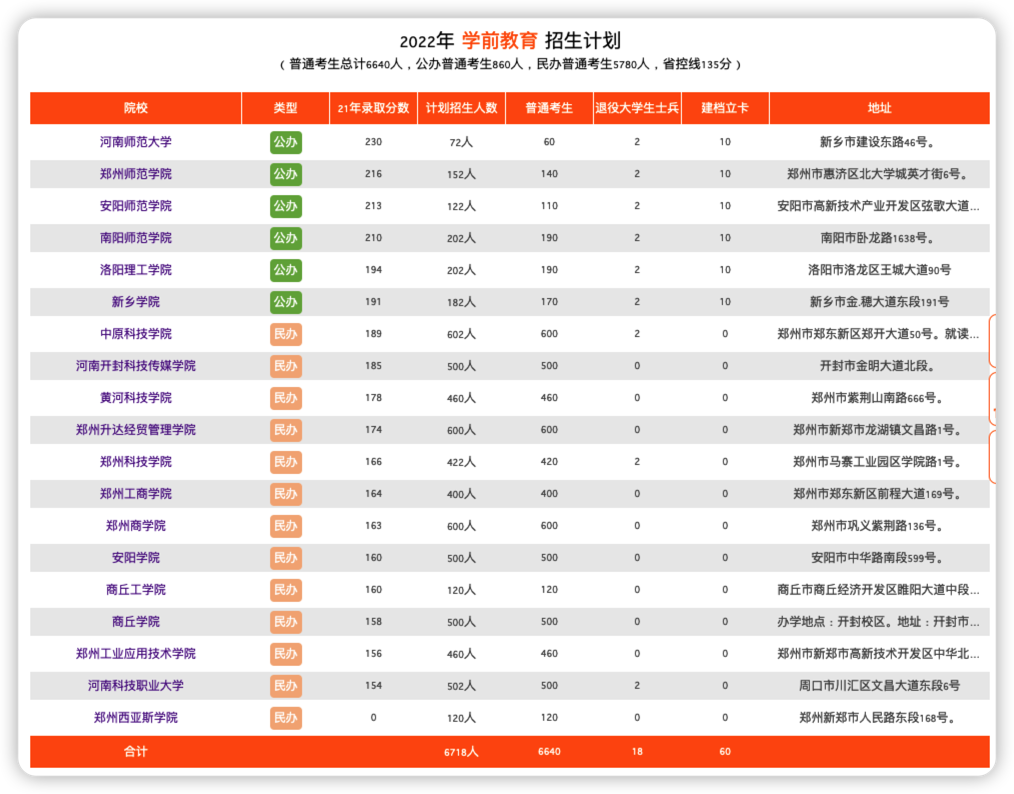Open the 安阳师范学院 school link

point(135,206)
